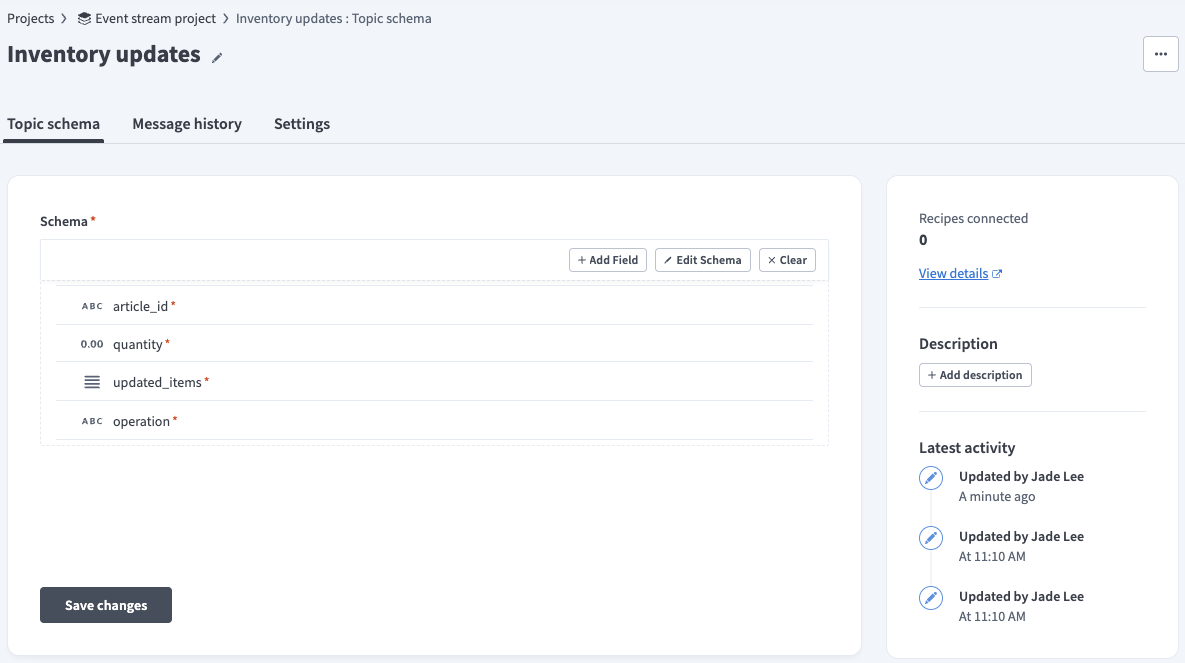This screenshot has width=1185, height=663.
Task: Go to Projects in the breadcrumb
Action: pyautogui.click(x=30, y=18)
